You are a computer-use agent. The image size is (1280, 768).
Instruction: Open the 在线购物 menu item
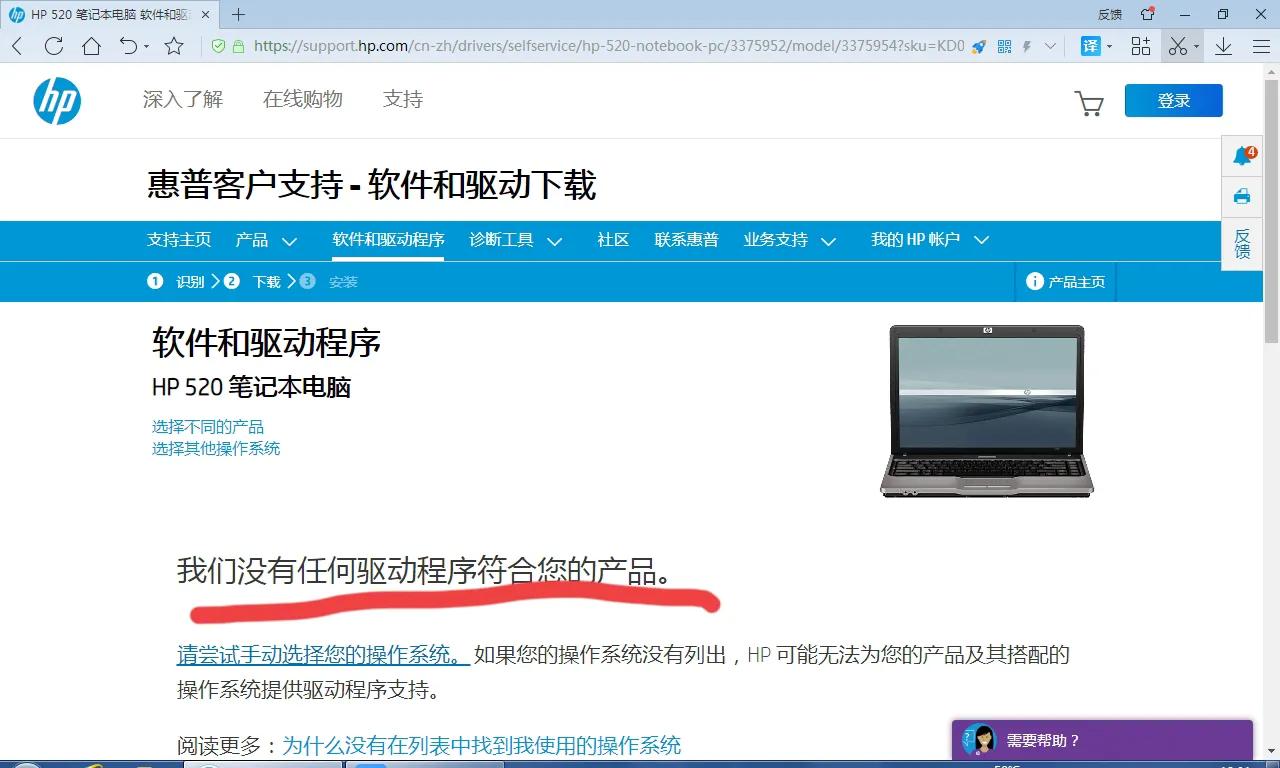pos(302,100)
